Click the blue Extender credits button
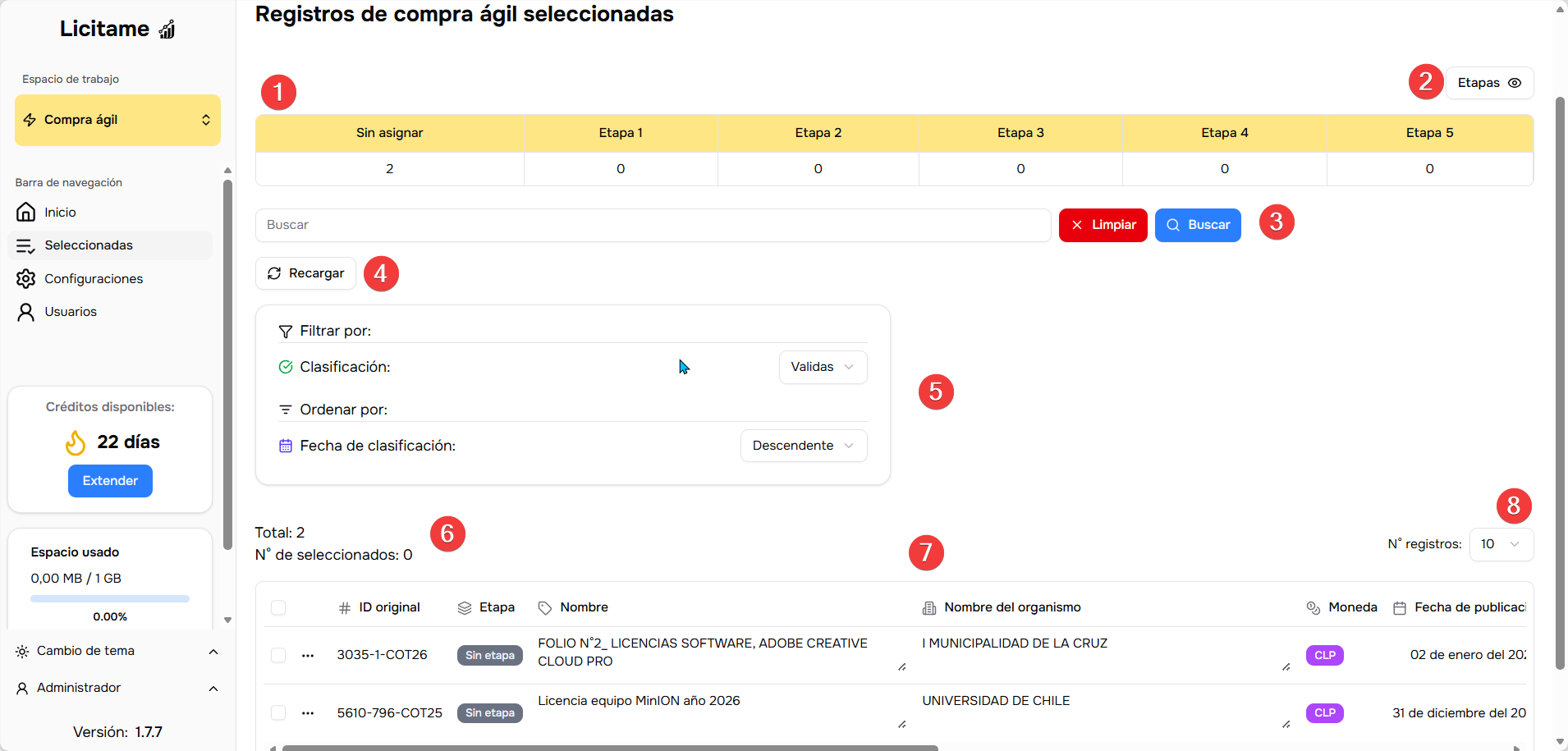Screen dimensions: 1568x751 pos(110,481)
